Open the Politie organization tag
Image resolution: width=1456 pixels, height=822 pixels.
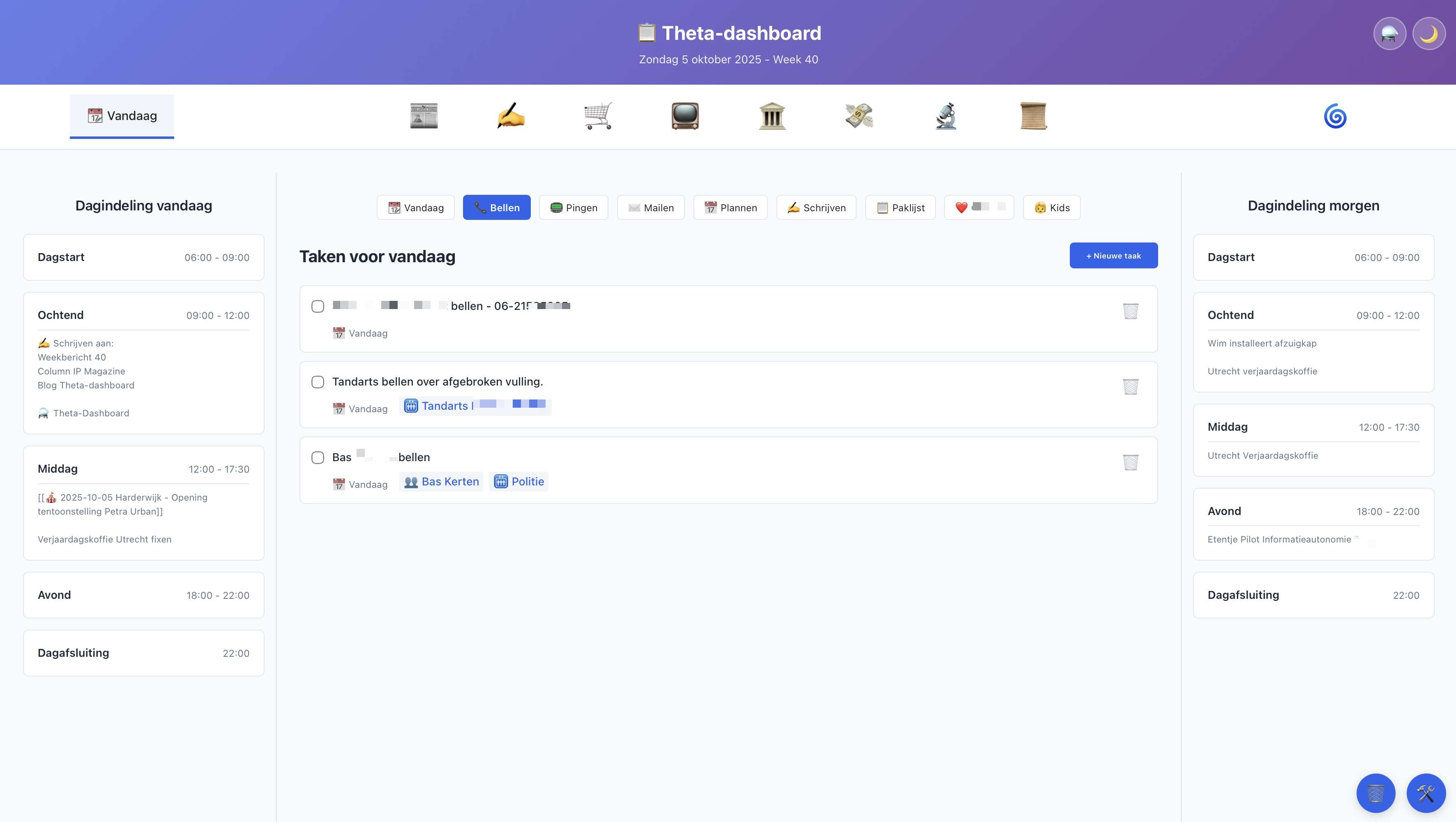[x=519, y=482]
